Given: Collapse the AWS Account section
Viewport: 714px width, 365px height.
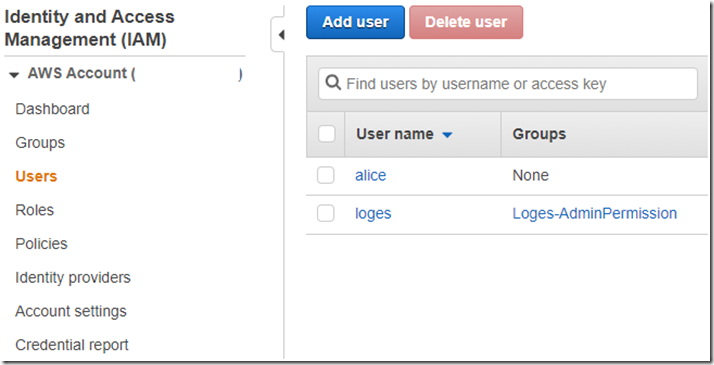Looking at the screenshot, I should click(x=14, y=74).
